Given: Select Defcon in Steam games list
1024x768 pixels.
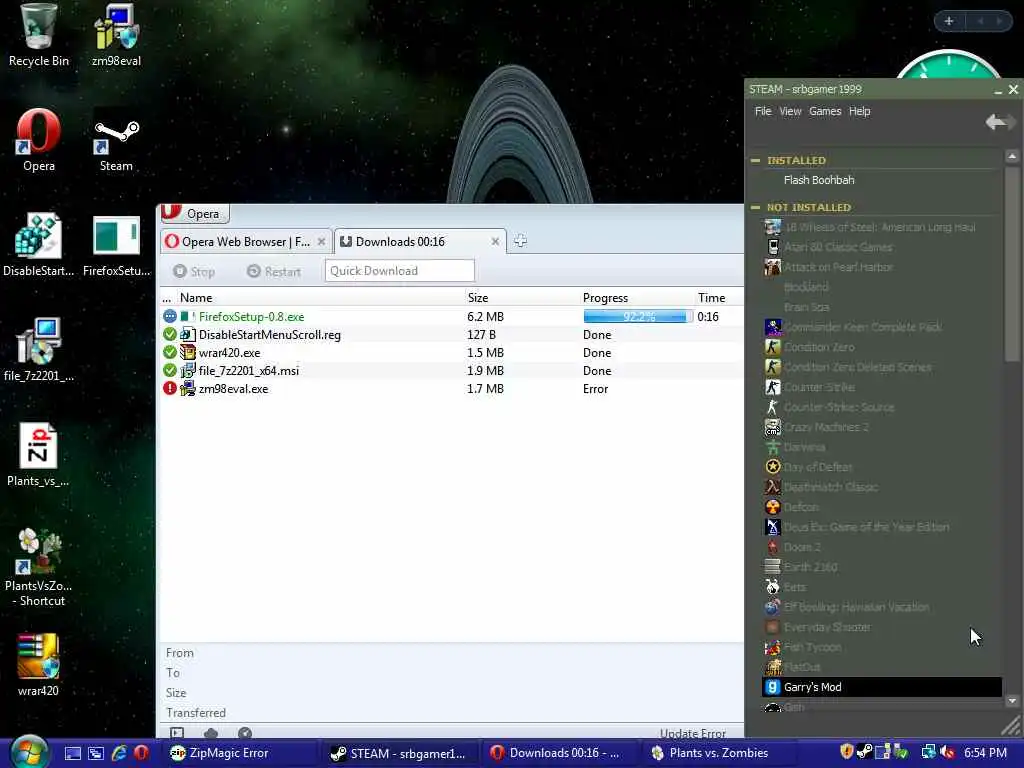Looking at the screenshot, I should [882, 507].
